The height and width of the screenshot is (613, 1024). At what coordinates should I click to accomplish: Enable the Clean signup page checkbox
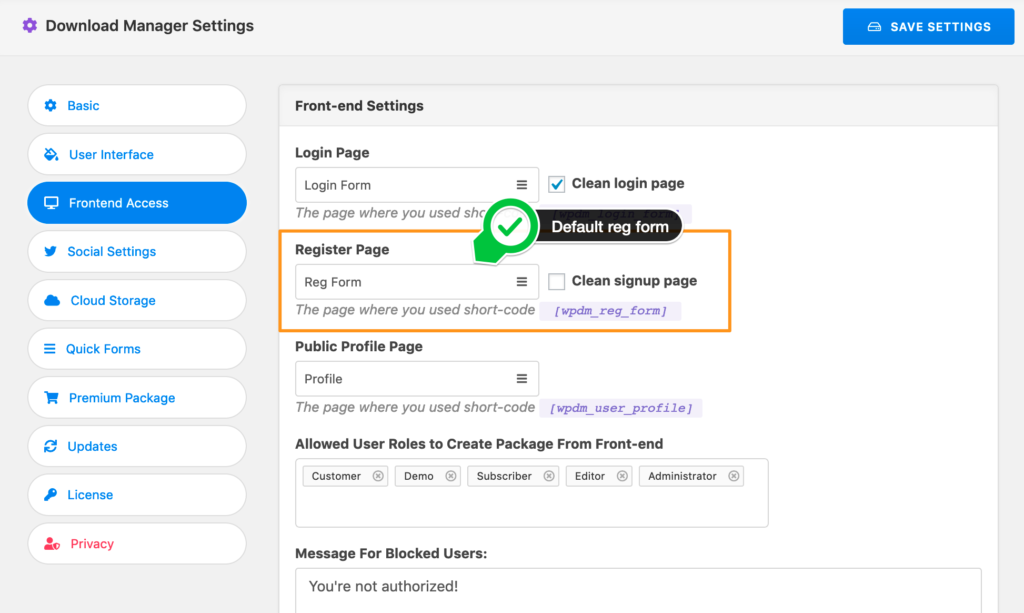pyautogui.click(x=556, y=281)
